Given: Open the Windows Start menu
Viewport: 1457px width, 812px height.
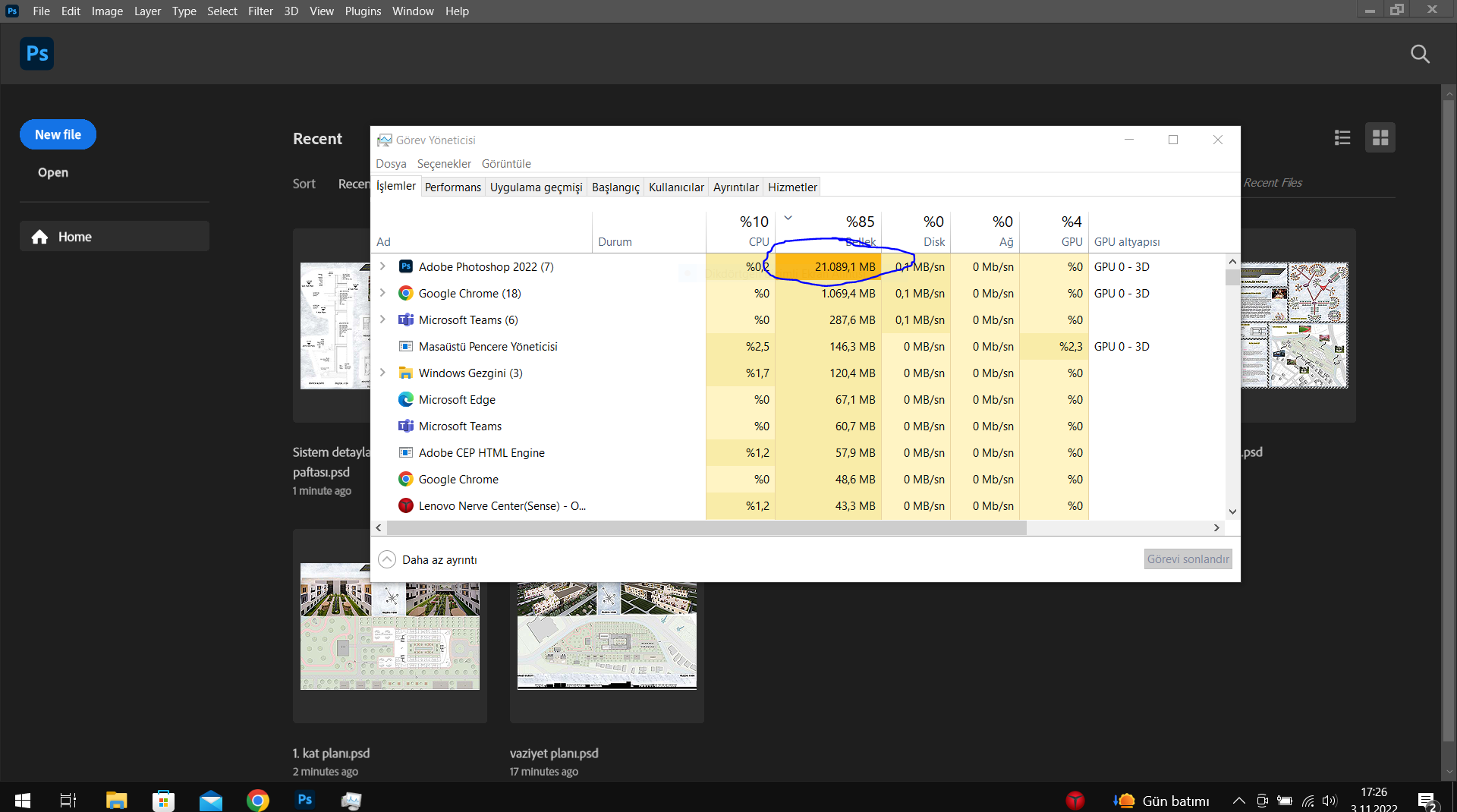Looking at the screenshot, I should point(23,800).
